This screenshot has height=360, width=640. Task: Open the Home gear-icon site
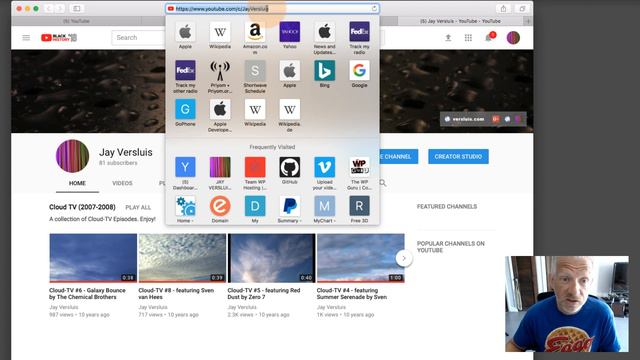[185, 206]
